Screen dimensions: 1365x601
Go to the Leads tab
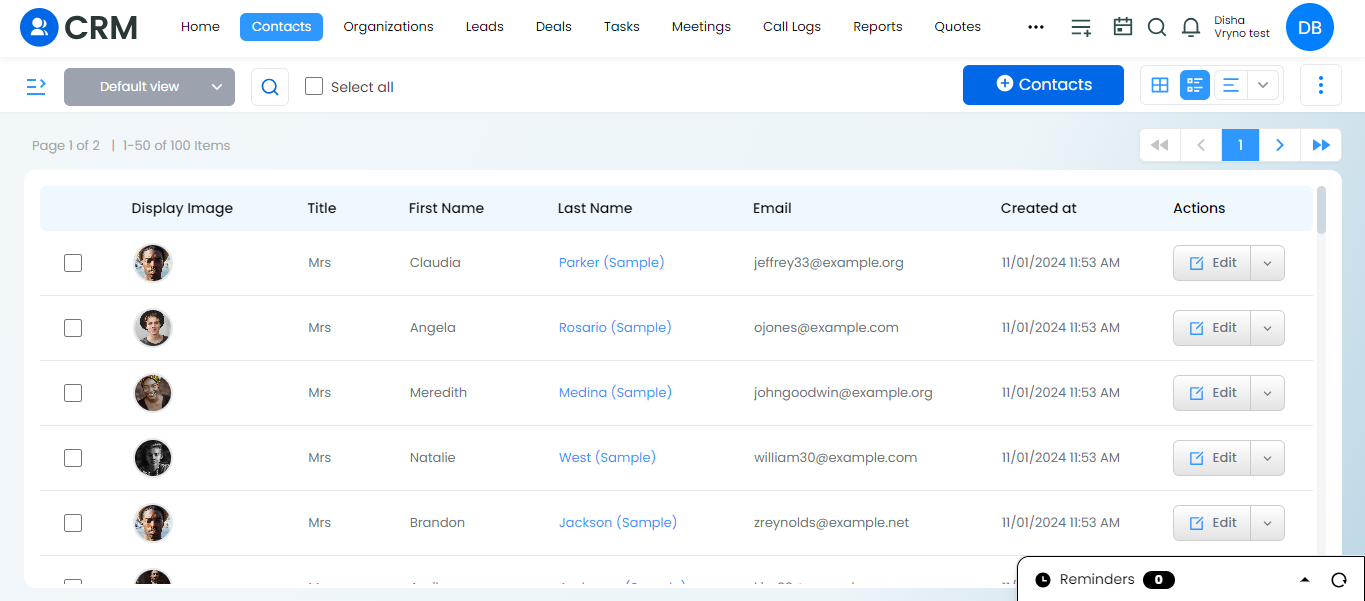pos(484,27)
